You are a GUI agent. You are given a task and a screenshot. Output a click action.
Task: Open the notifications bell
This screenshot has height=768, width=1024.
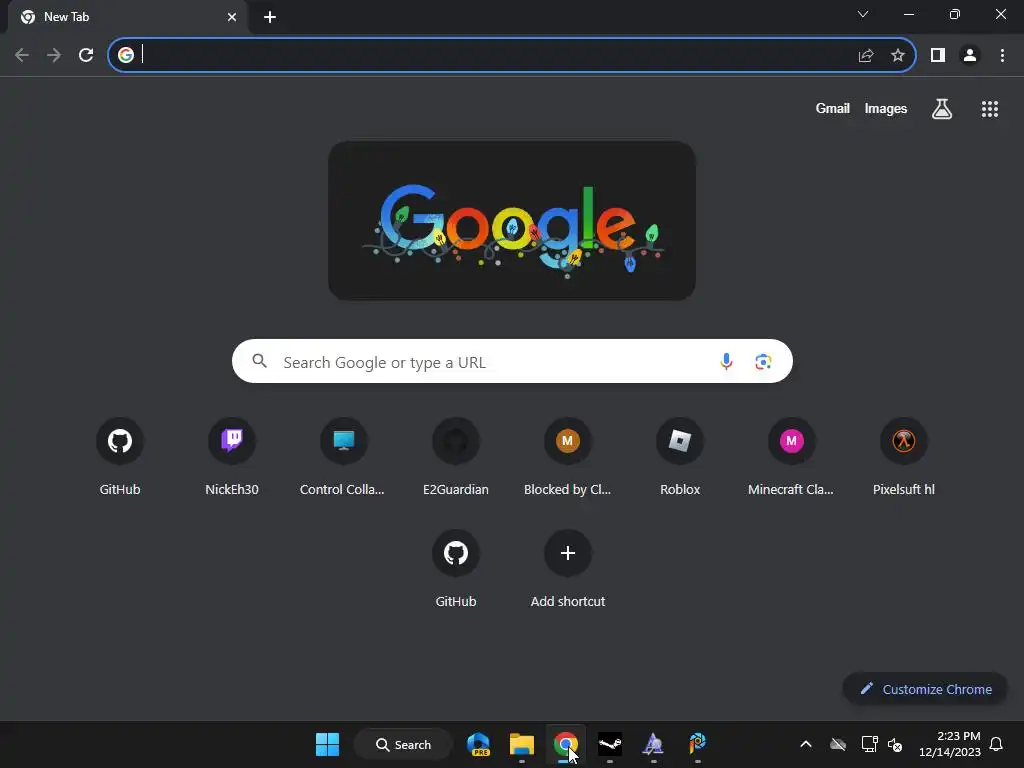point(996,744)
